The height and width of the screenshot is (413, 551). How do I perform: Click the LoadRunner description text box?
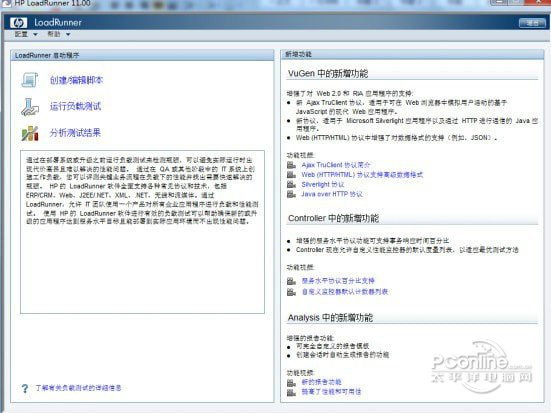click(x=142, y=232)
